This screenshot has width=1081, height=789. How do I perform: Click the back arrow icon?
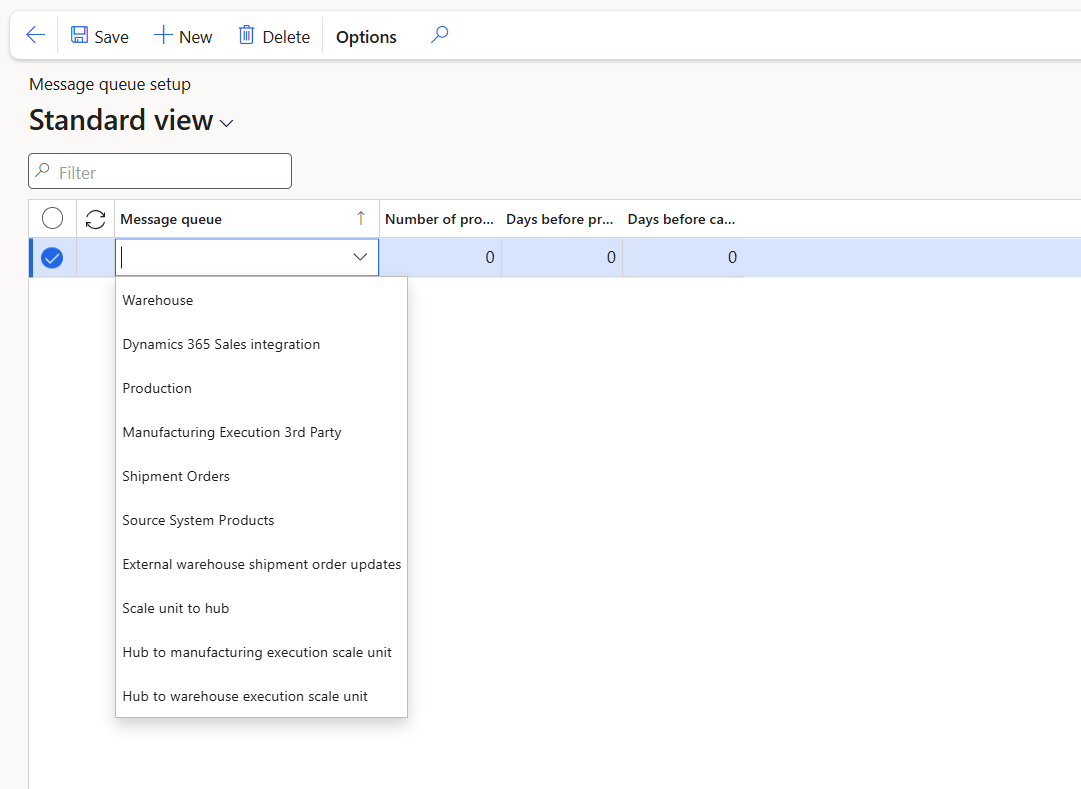[35, 36]
